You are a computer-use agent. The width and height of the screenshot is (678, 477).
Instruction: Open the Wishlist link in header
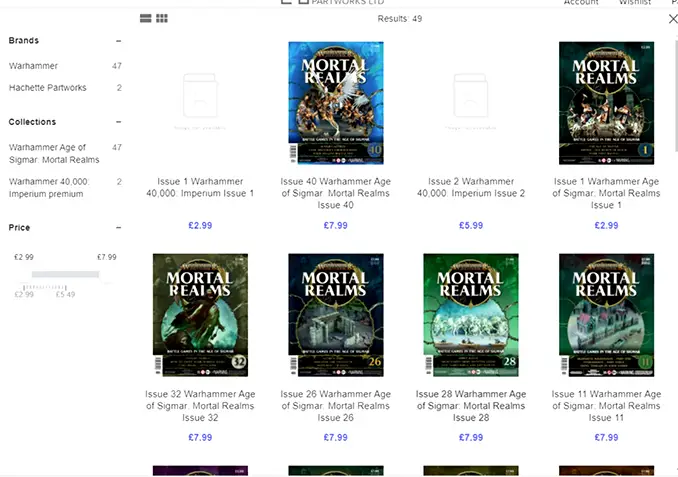tap(635, 3)
